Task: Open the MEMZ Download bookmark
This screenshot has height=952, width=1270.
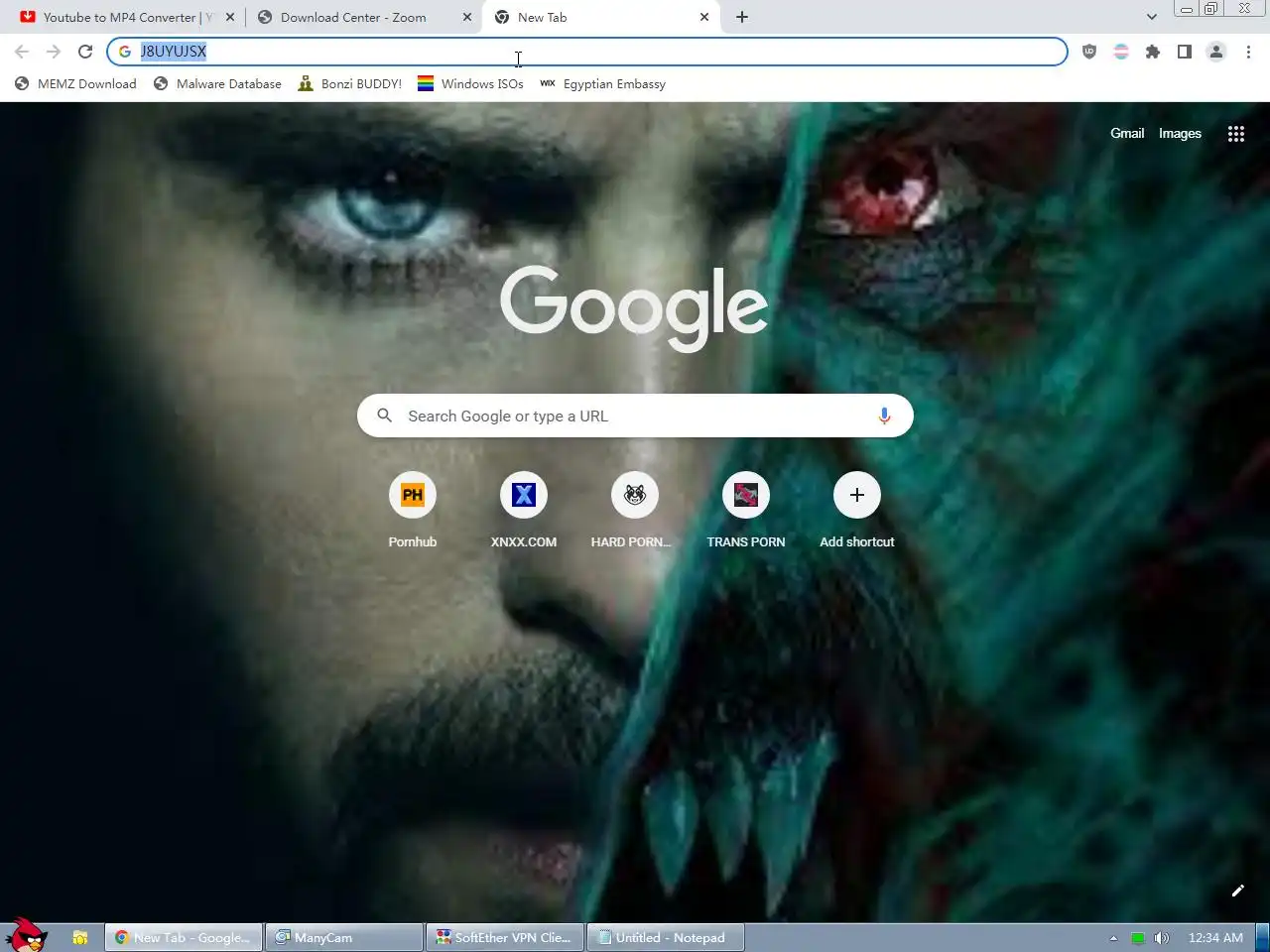Action: [75, 84]
